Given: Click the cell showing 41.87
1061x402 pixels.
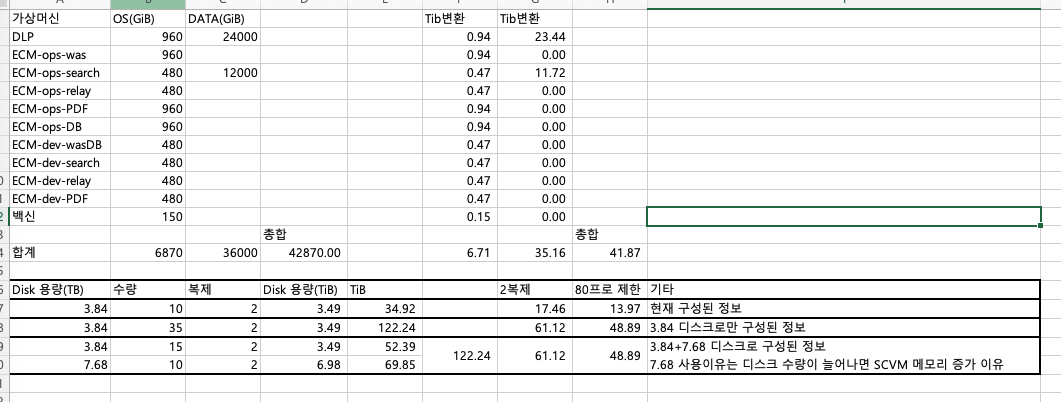Looking at the screenshot, I should click(x=608, y=254).
